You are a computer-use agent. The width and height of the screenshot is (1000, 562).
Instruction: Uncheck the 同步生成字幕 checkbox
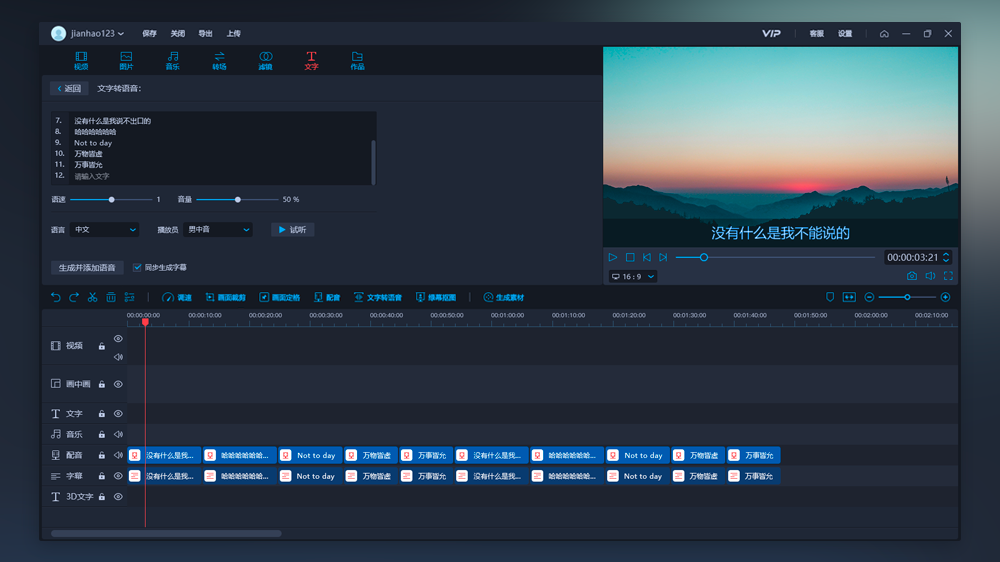click(137, 267)
